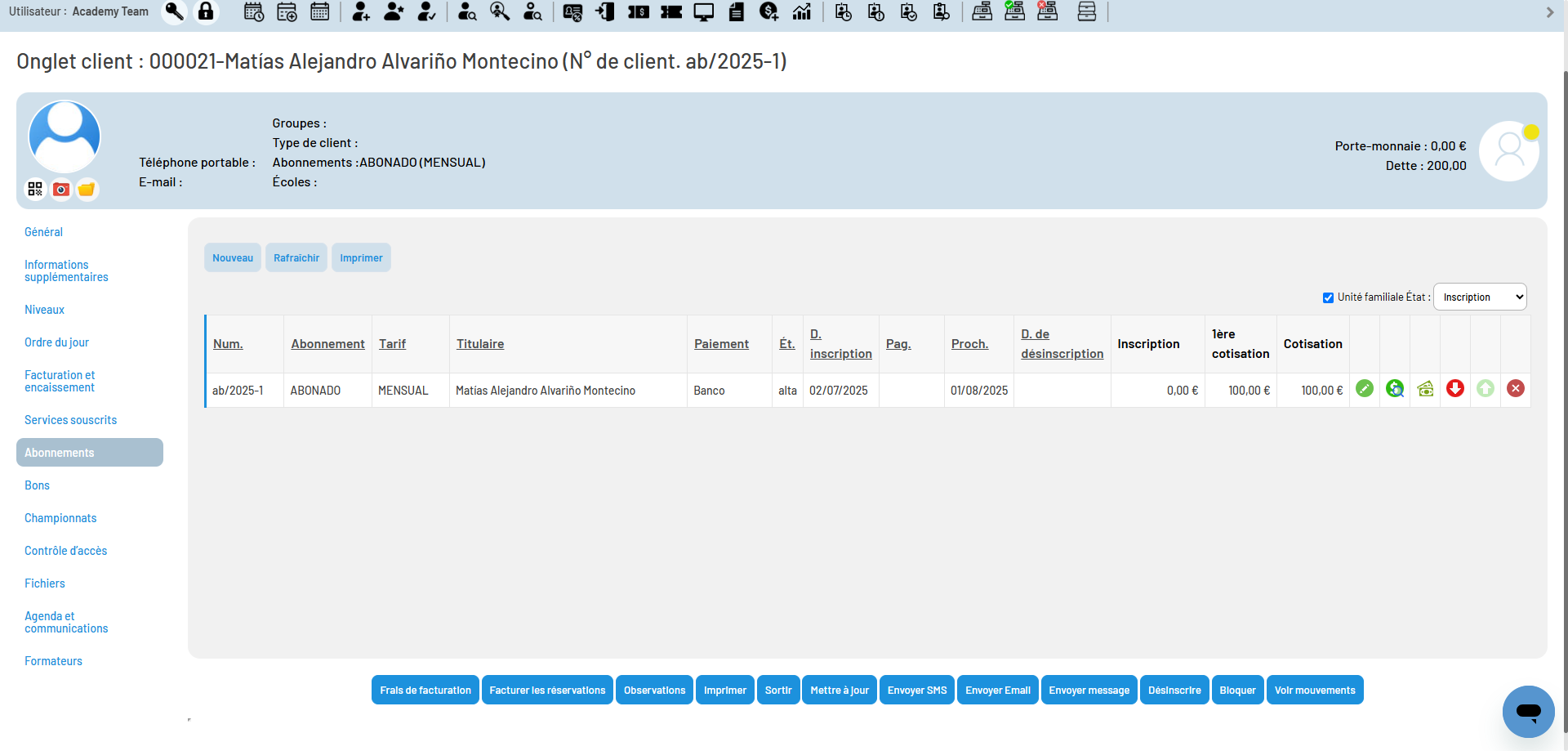Toggle the Unité familiale checkbox
Viewport: 1568px width, 751px height.
[x=1328, y=297]
